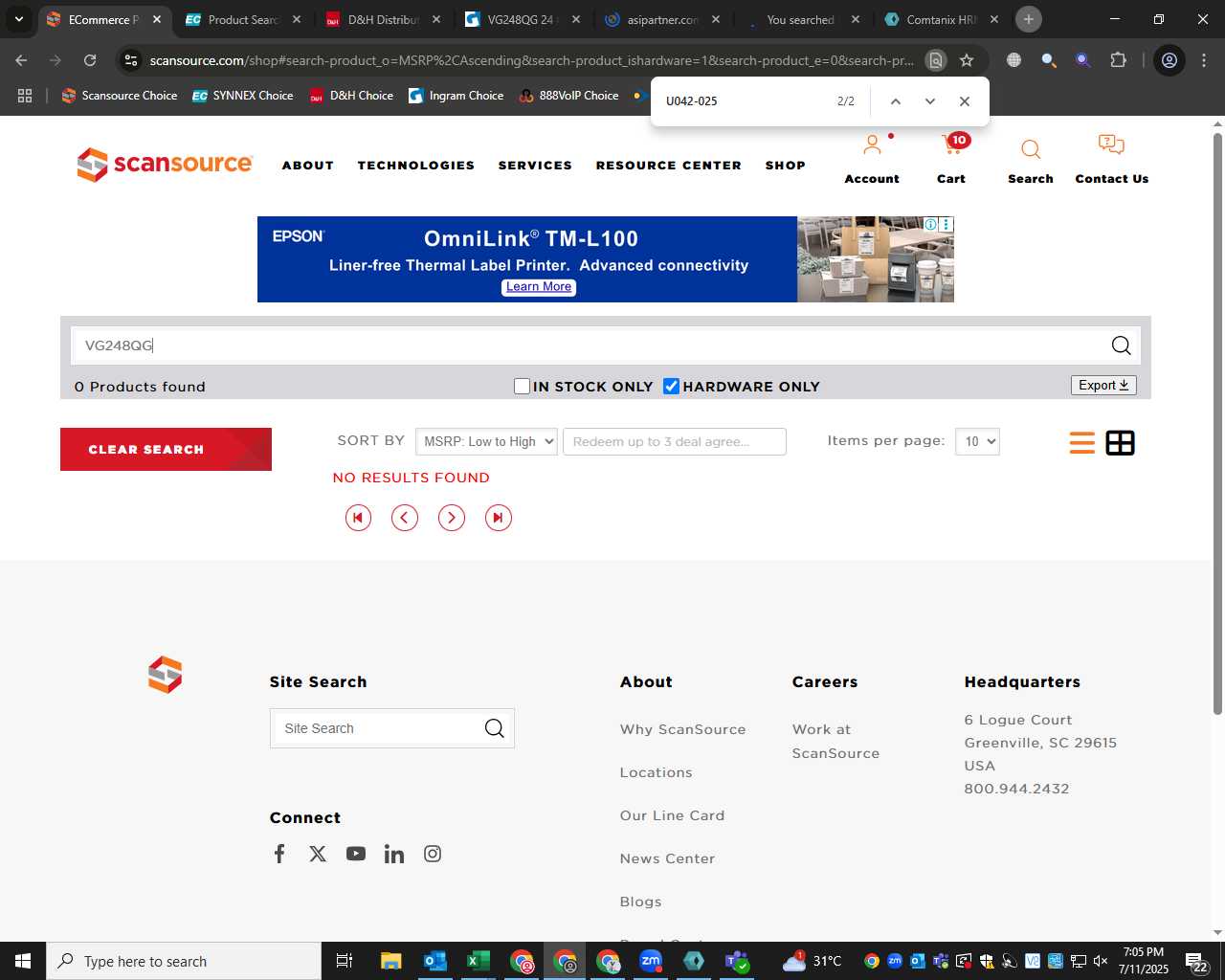Open the ScanSource X profile
The image size is (1225, 980).
click(x=318, y=854)
